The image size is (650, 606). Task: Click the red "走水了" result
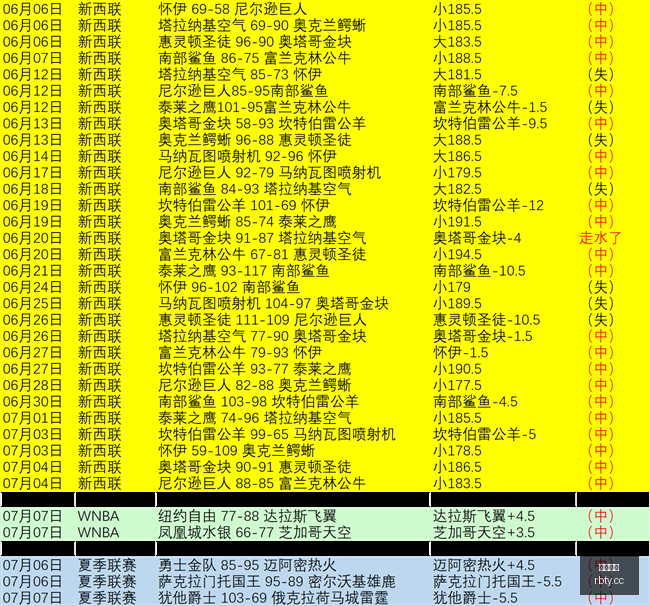coord(600,238)
